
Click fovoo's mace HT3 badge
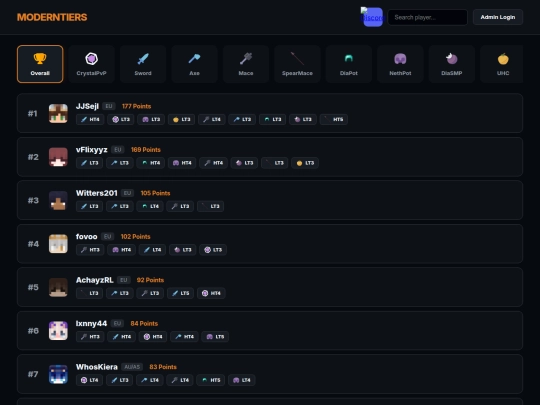(90, 250)
